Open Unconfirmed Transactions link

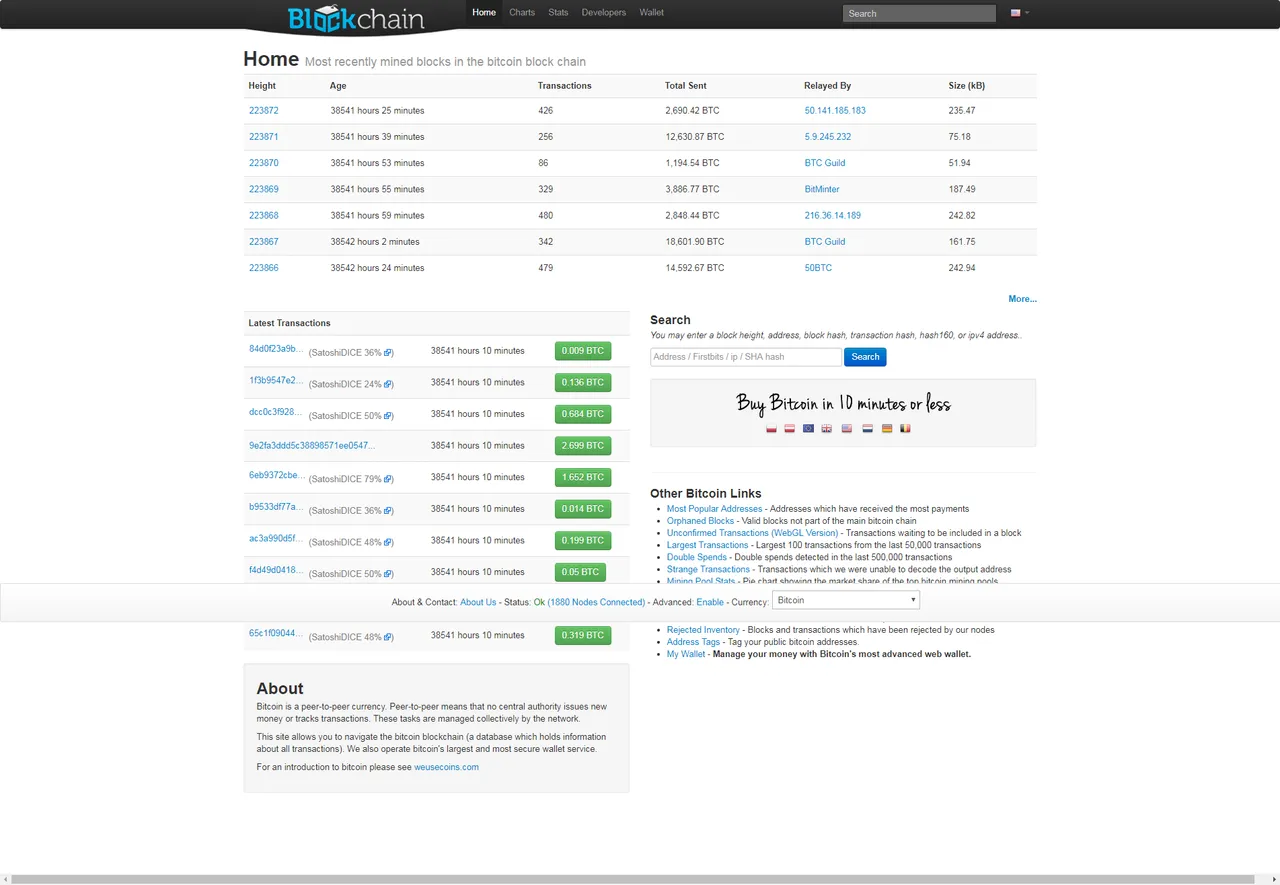coord(718,533)
